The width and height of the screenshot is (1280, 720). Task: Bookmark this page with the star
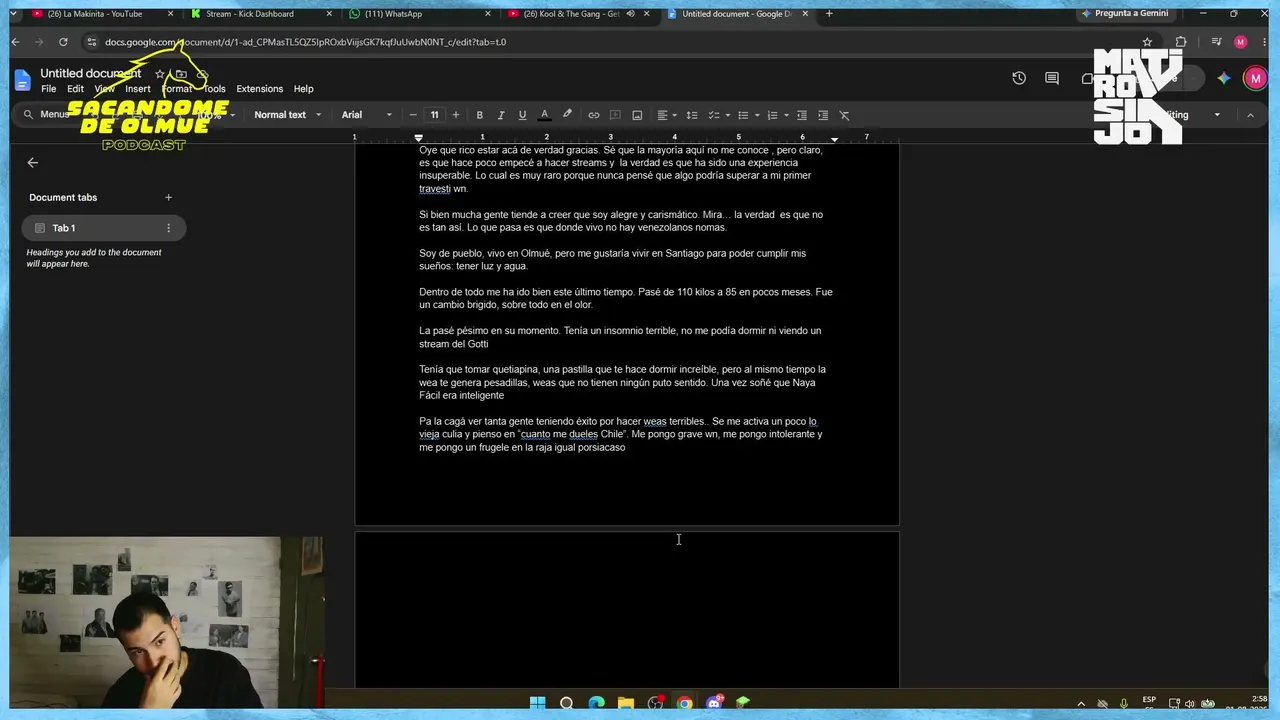coord(1147,42)
